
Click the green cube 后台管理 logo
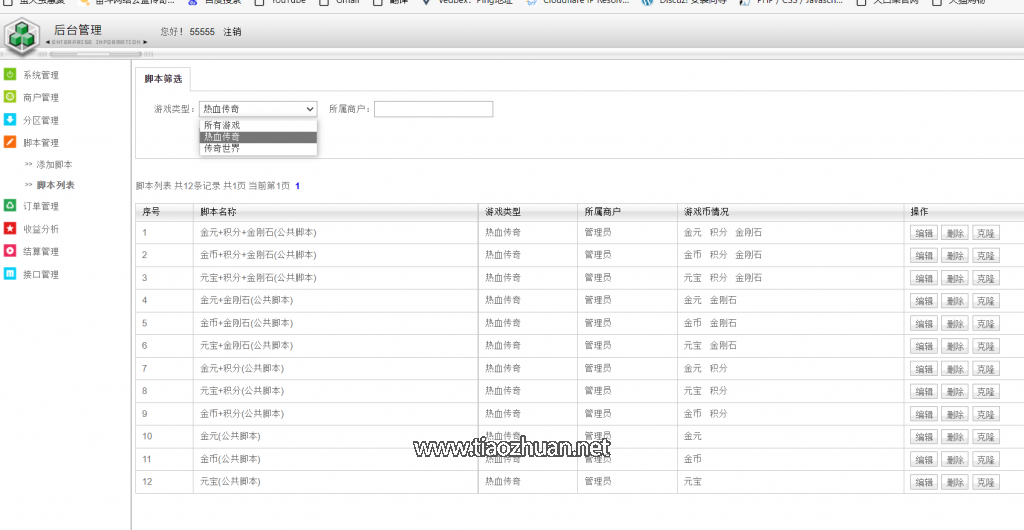click(22, 37)
